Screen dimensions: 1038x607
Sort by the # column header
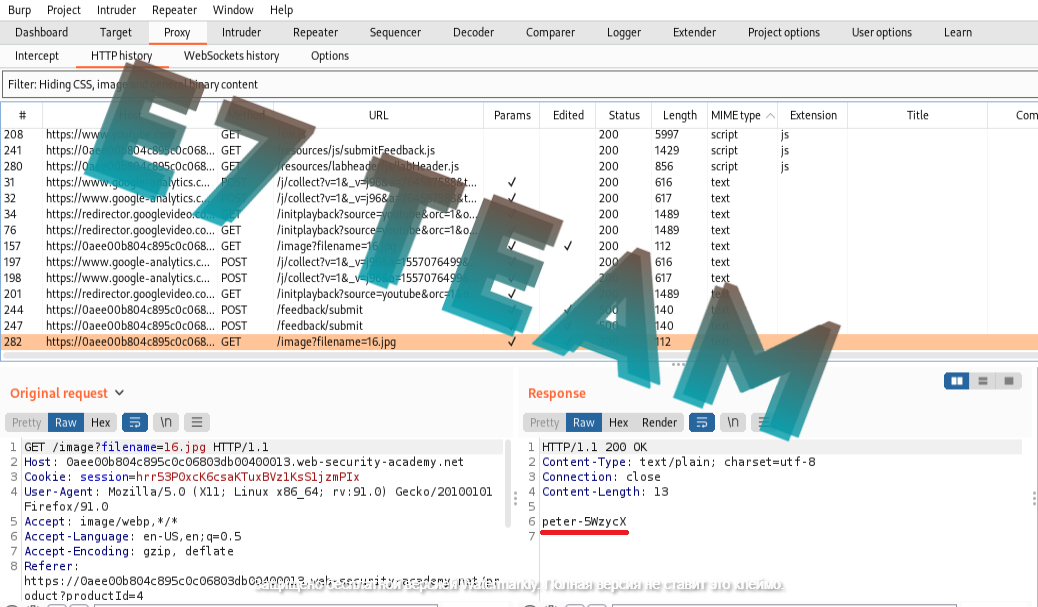(x=22, y=115)
